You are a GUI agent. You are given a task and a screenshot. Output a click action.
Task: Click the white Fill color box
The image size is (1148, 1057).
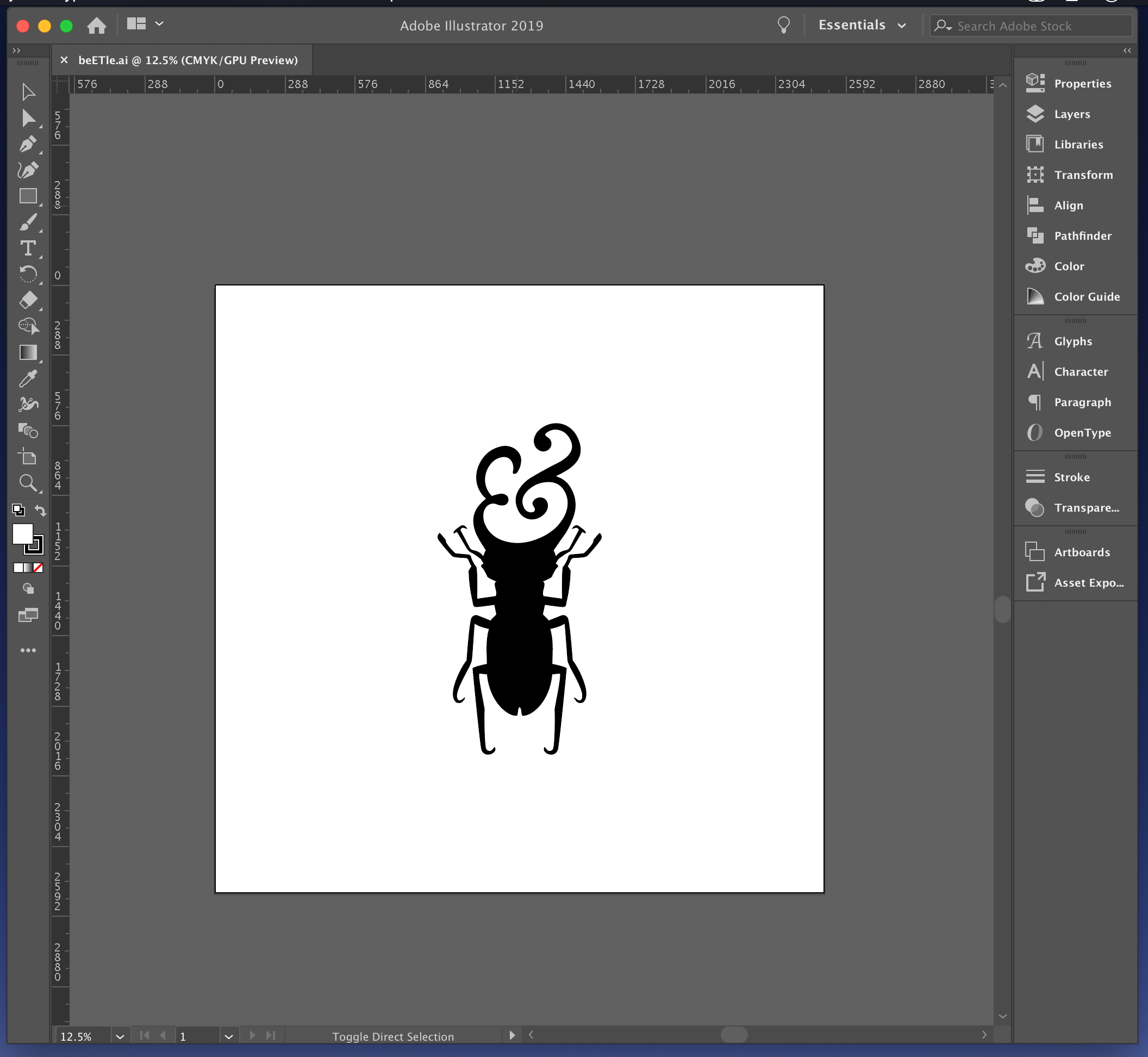tap(22, 533)
